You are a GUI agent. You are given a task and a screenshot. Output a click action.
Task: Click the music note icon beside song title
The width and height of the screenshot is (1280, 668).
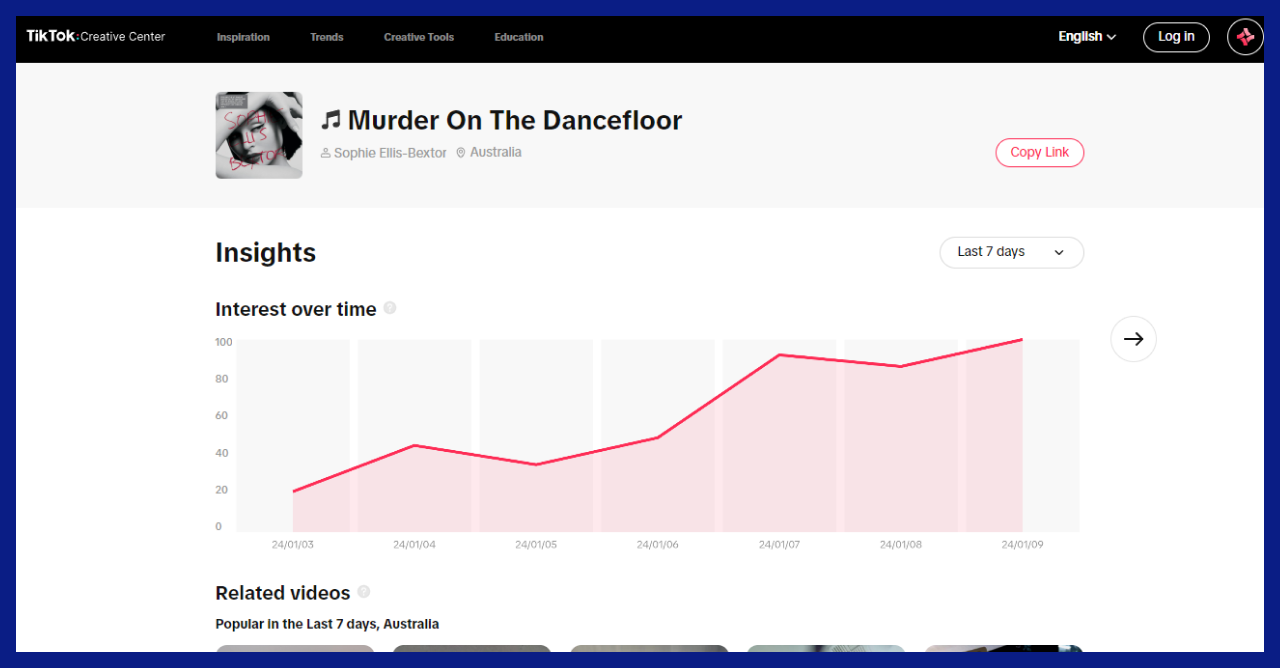[331, 121]
